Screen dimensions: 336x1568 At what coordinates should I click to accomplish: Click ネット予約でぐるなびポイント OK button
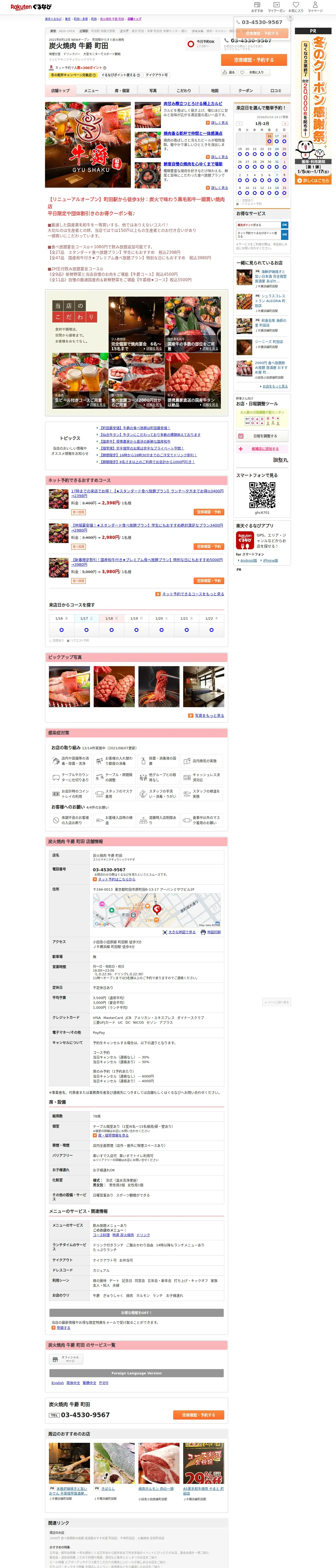pos(284,234)
